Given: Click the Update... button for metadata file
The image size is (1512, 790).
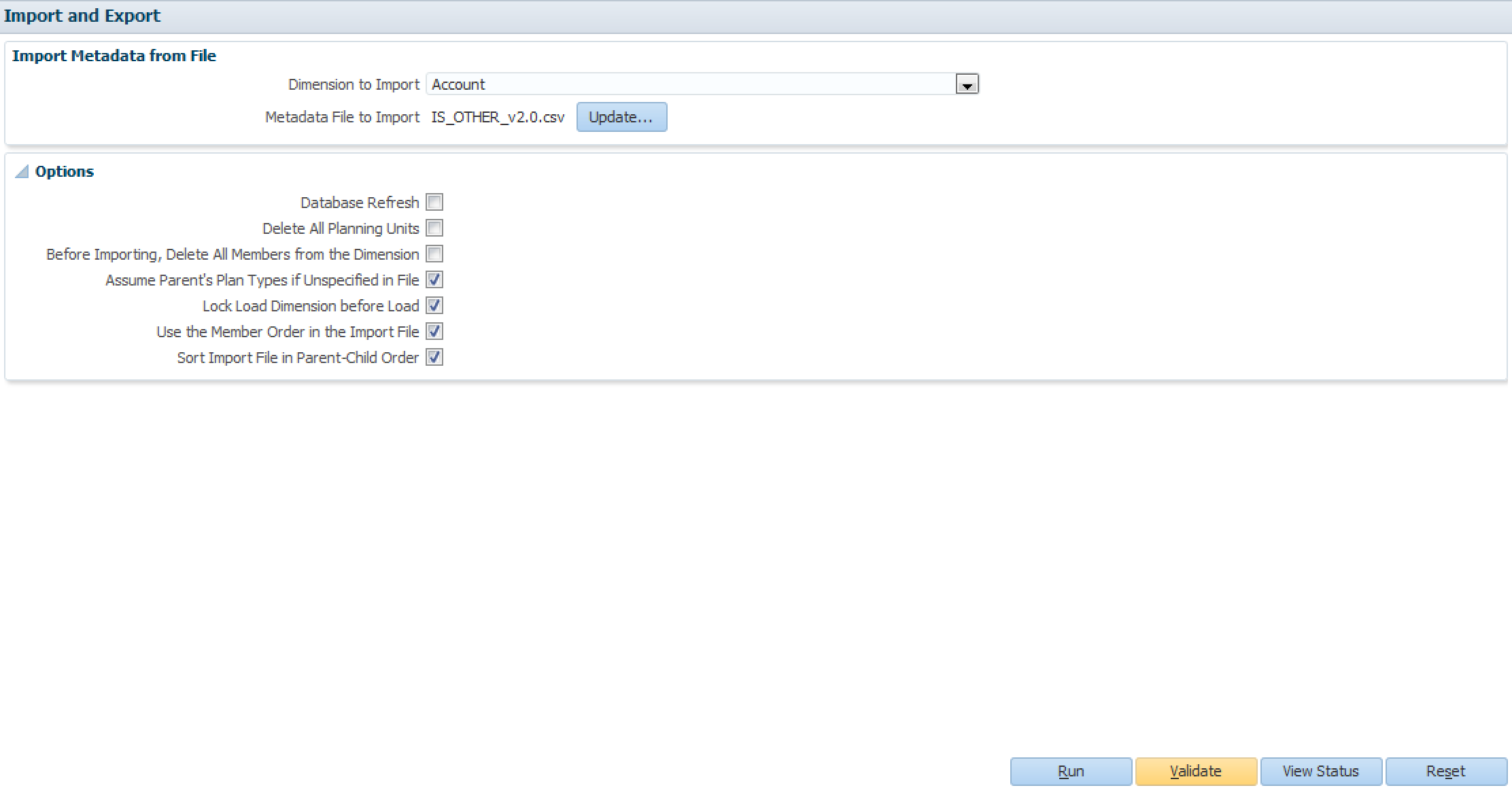Looking at the screenshot, I should [x=621, y=117].
